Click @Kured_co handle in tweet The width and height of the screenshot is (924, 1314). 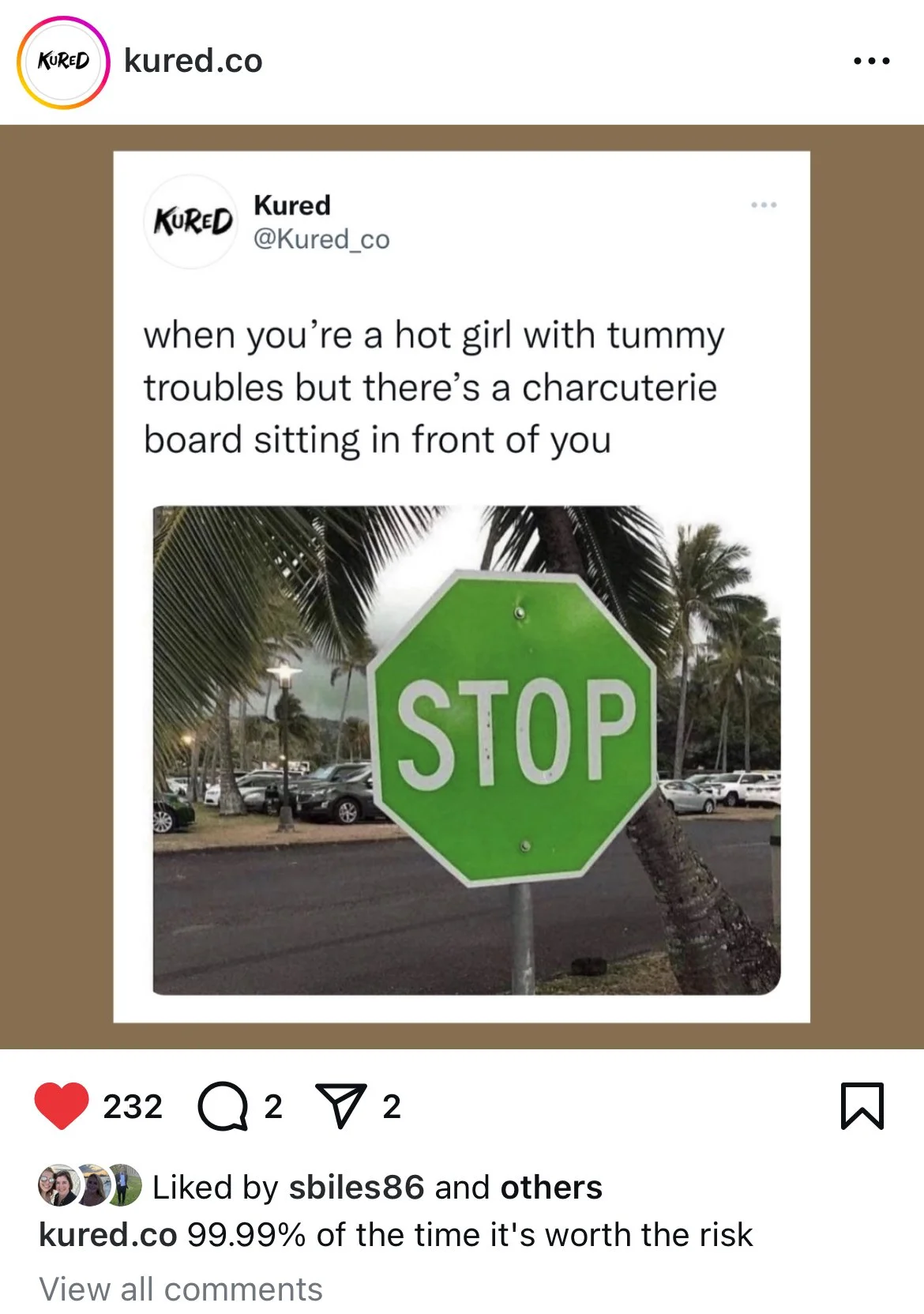click(x=321, y=239)
